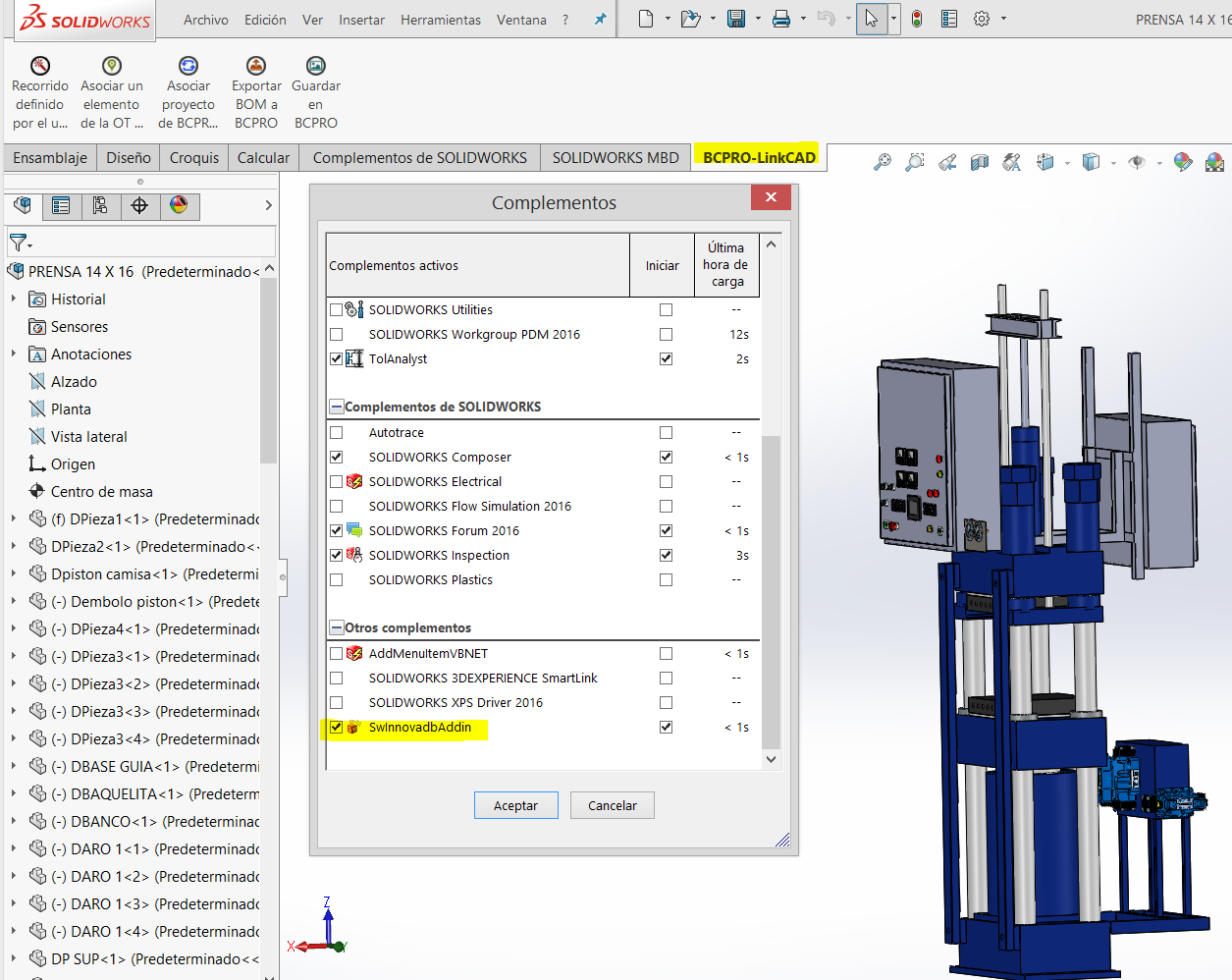Open dropdown arrow next to Options gear
The width and height of the screenshot is (1232, 980).
[1003, 19]
